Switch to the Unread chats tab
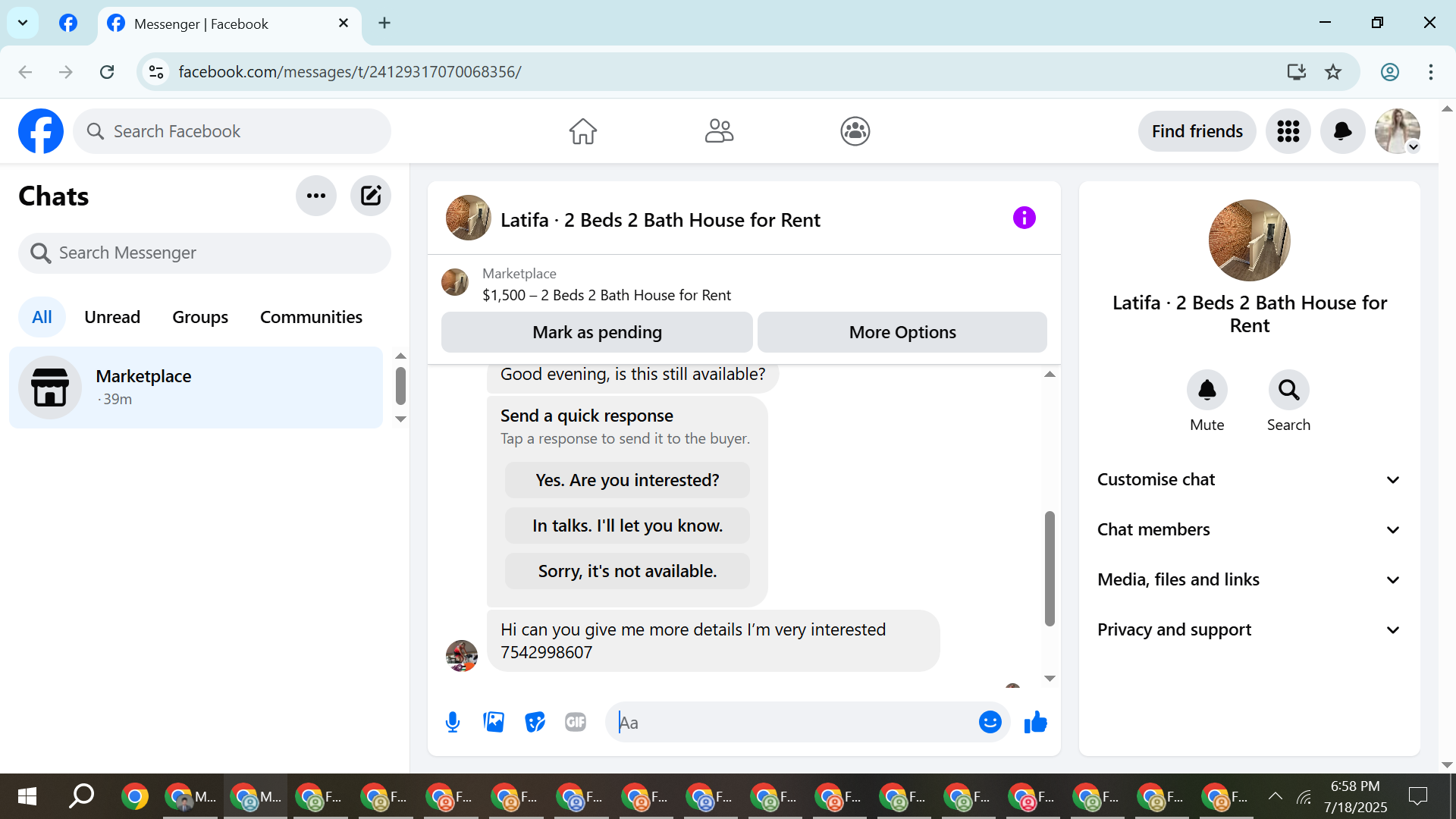Screen dimensions: 1456x819 coord(112,317)
